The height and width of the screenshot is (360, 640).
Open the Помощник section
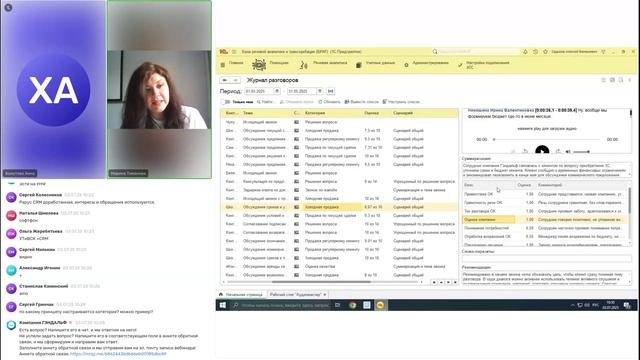point(279,63)
